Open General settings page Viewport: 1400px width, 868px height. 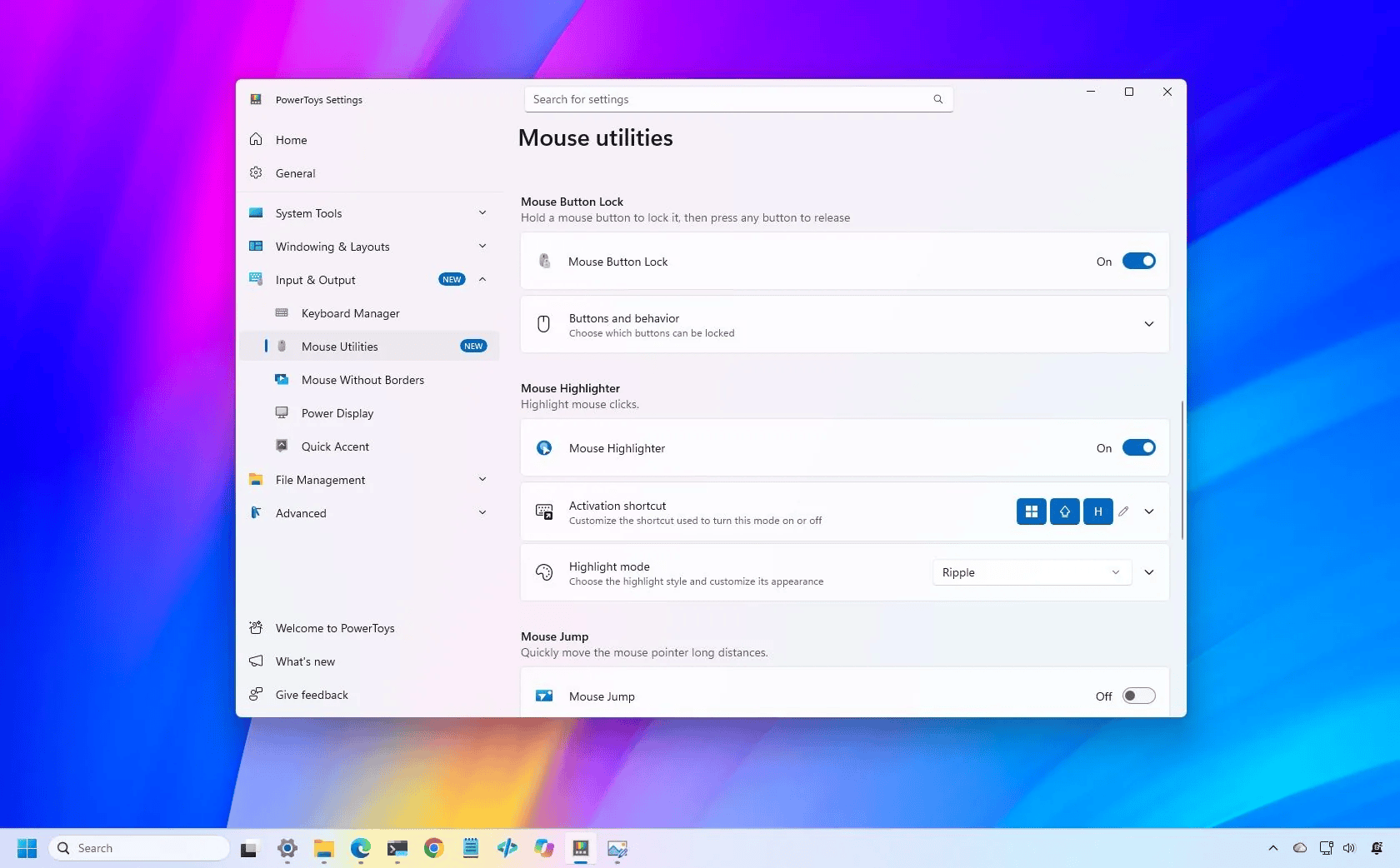tap(369, 173)
